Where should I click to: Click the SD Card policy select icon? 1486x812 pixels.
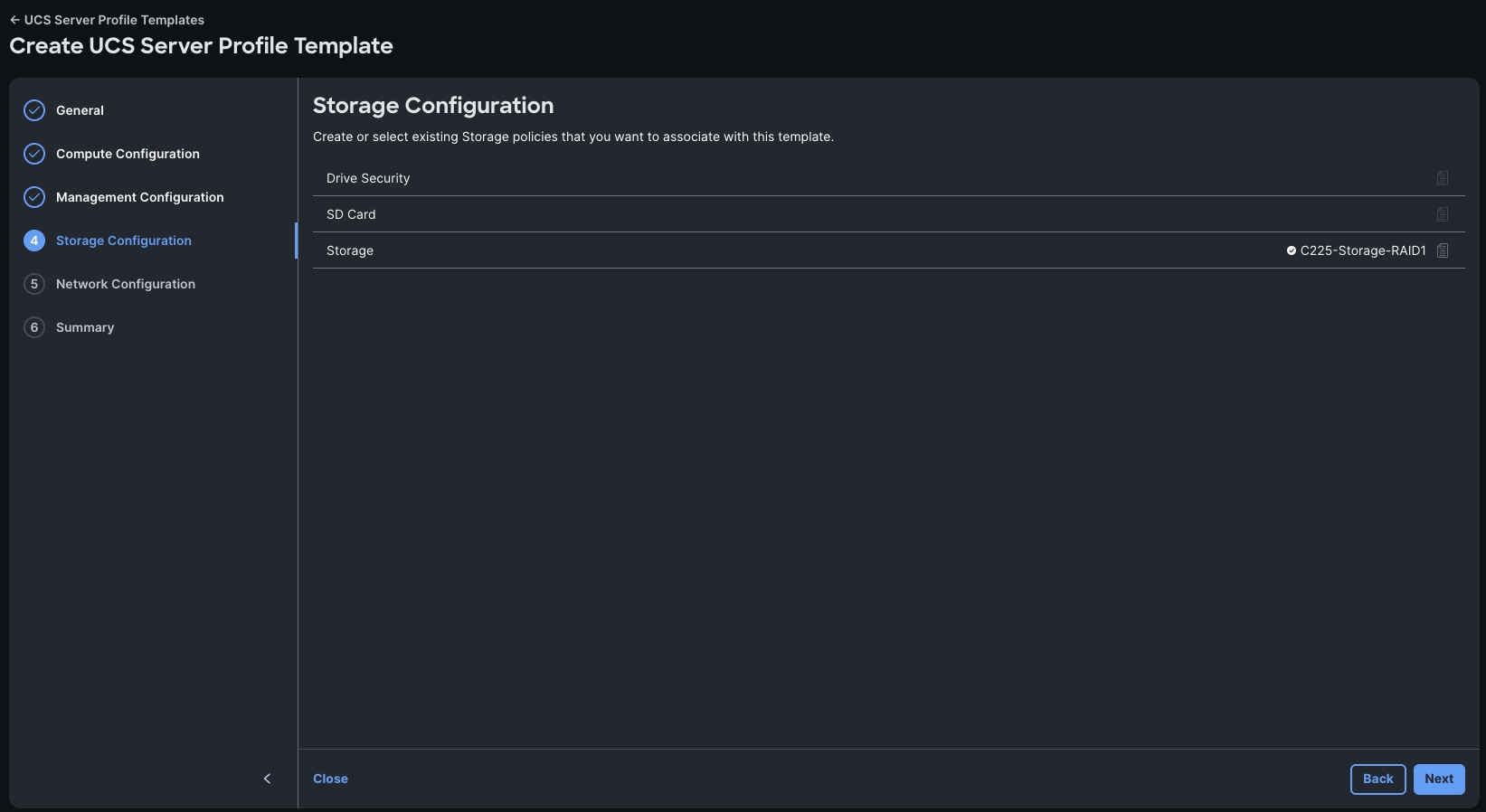[1443, 214]
